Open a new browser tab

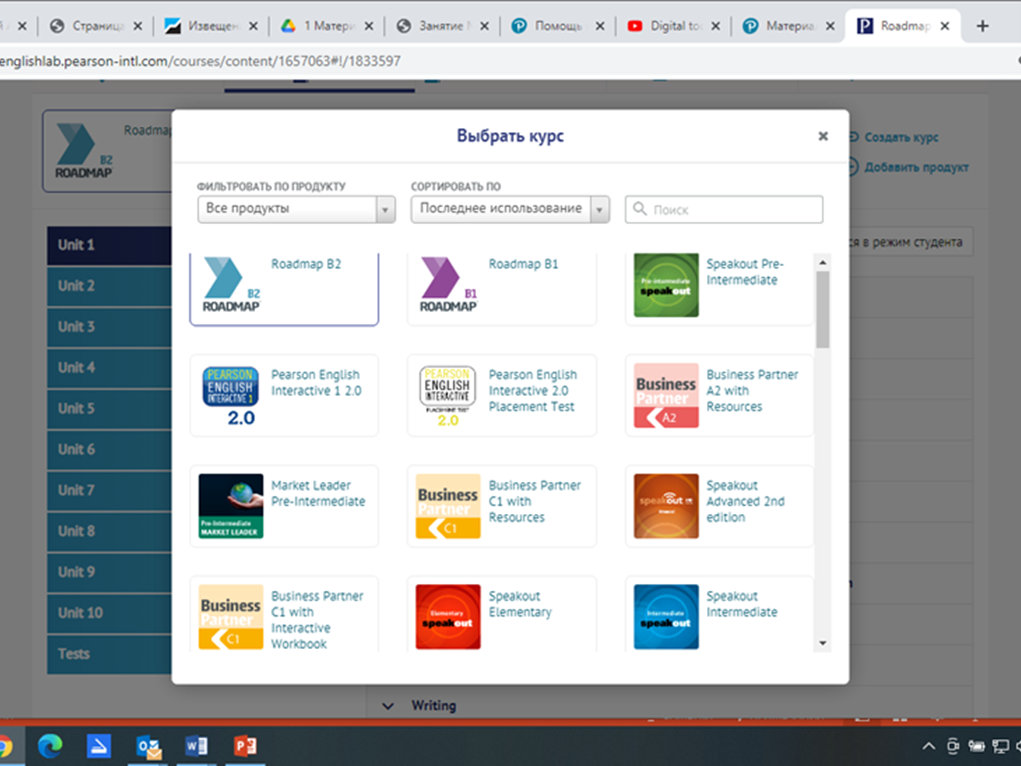pos(983,26)
